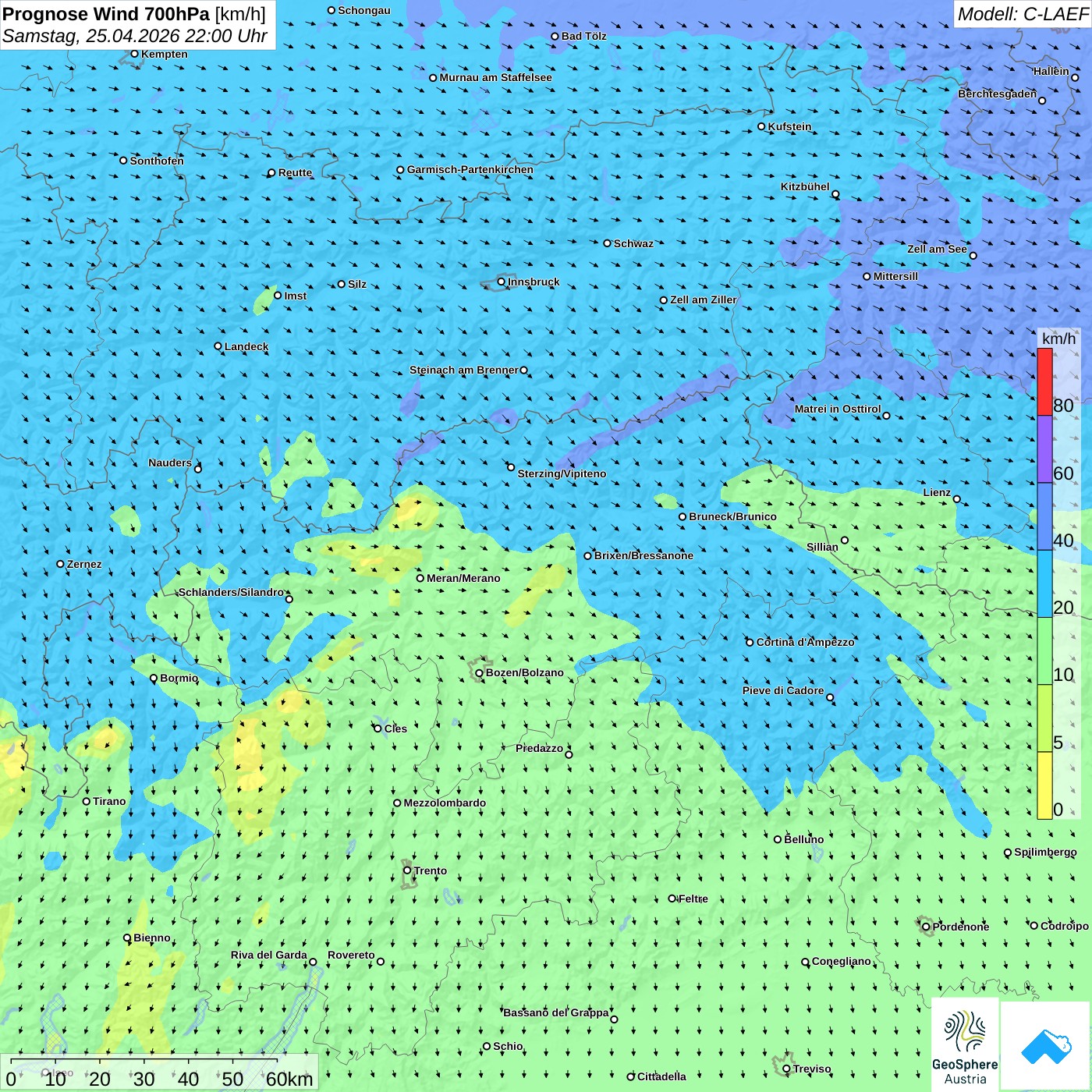Click the 'Brixen/Bressanone' label
1092x1092 pixels.
[x=643, y=555]
